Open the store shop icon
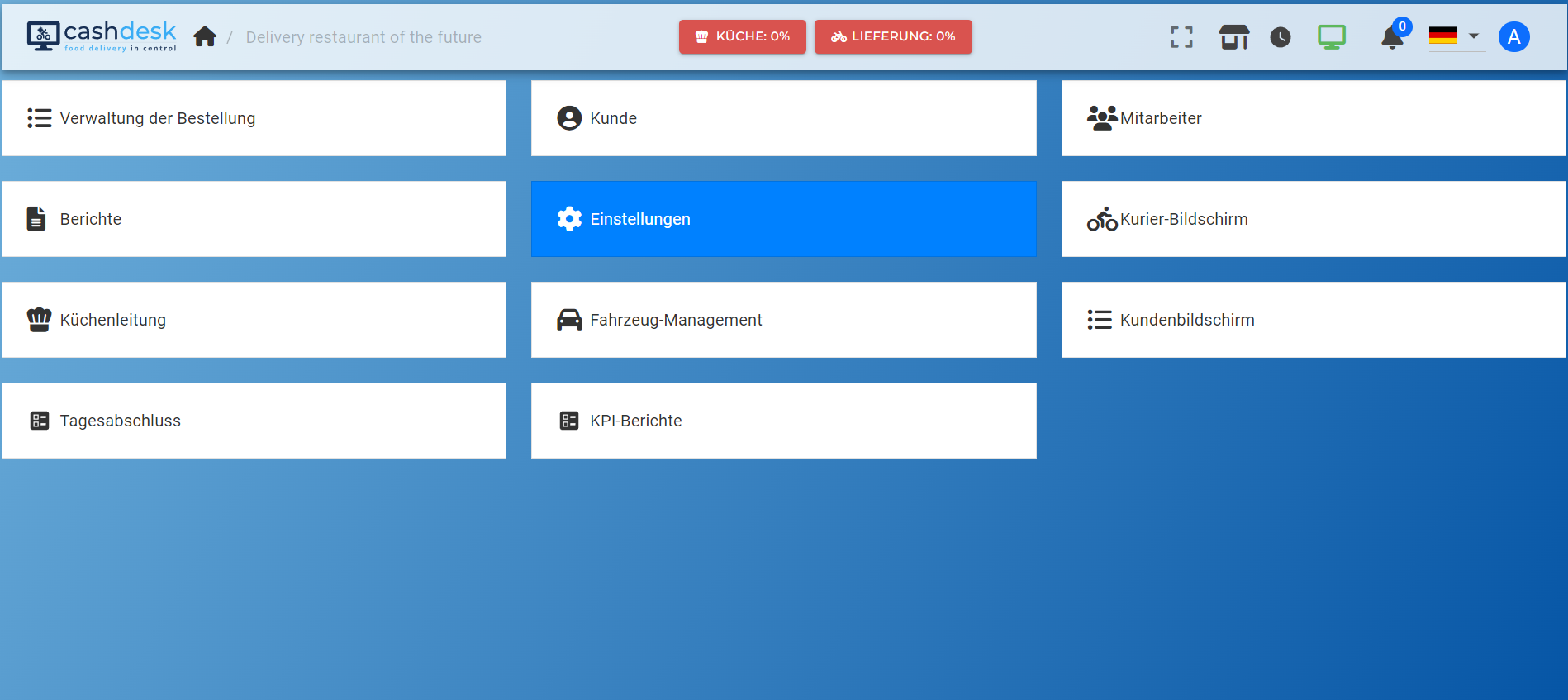Image resolution: width=1568 pixels, height=700 pixels. click(x=1233, y=37)
